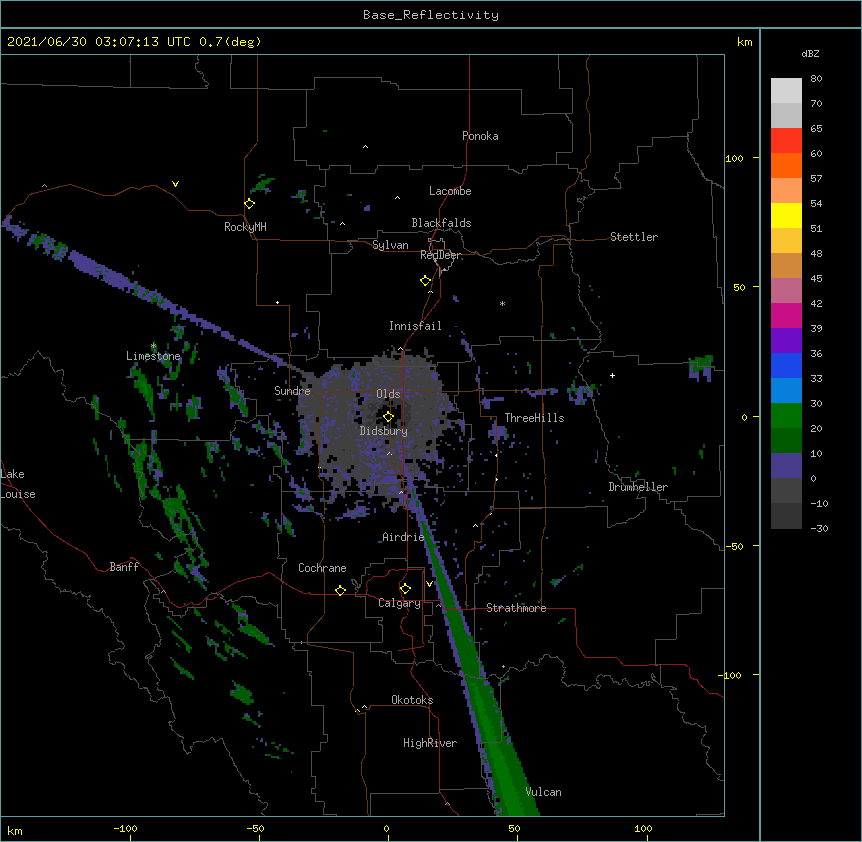Screen dimensions: 862x842
Task: Click the Didsbury town label
Action: [x=384, y=431]
